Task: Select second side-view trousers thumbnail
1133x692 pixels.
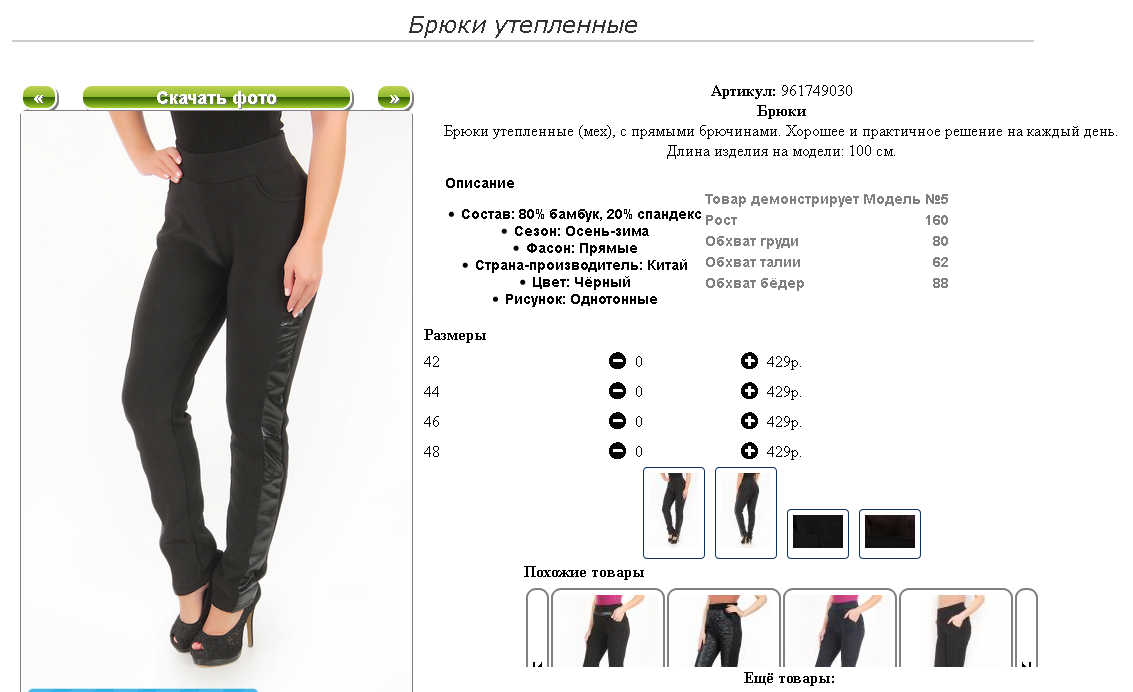Action: (x=746, y=513)
